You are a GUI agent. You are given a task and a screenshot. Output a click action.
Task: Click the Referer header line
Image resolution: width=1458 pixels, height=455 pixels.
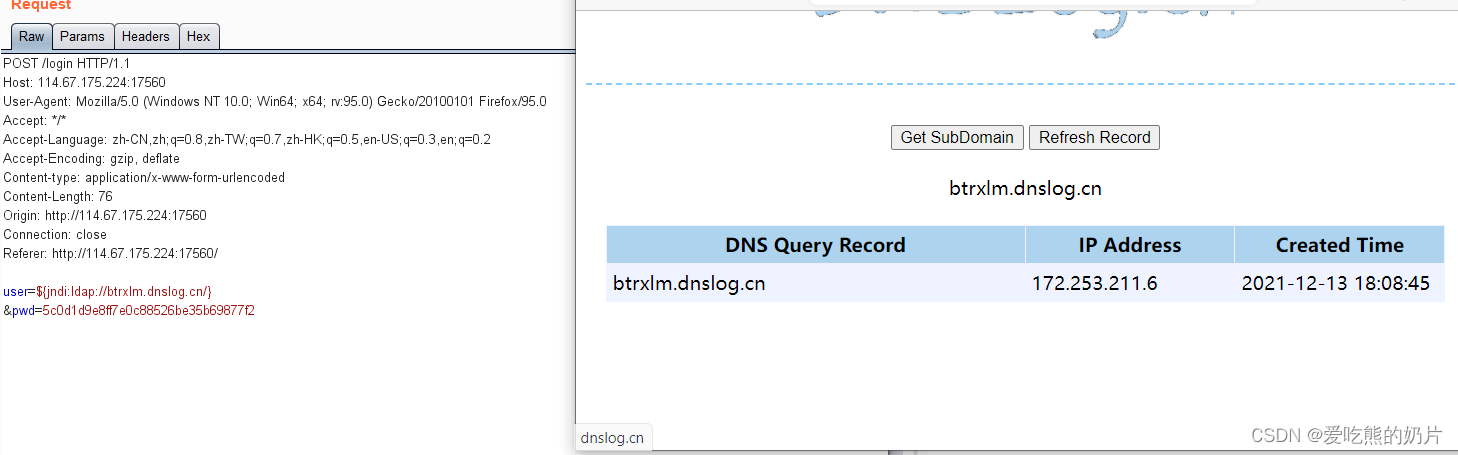pyautogui.click(x=110, y=254)
